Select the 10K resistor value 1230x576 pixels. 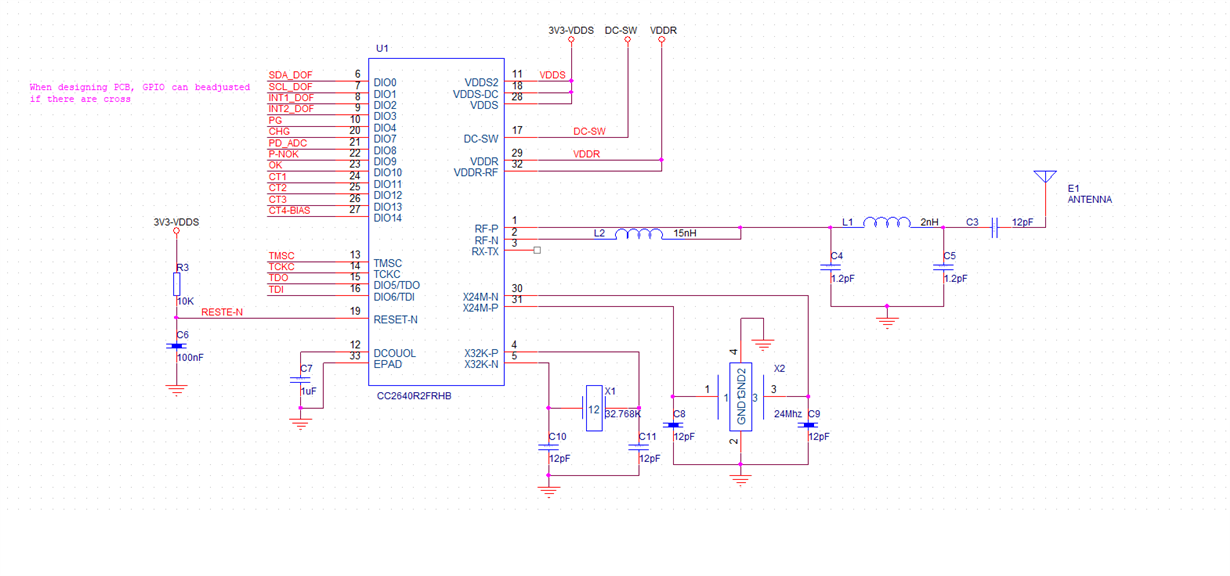click(x=185, y=301)
